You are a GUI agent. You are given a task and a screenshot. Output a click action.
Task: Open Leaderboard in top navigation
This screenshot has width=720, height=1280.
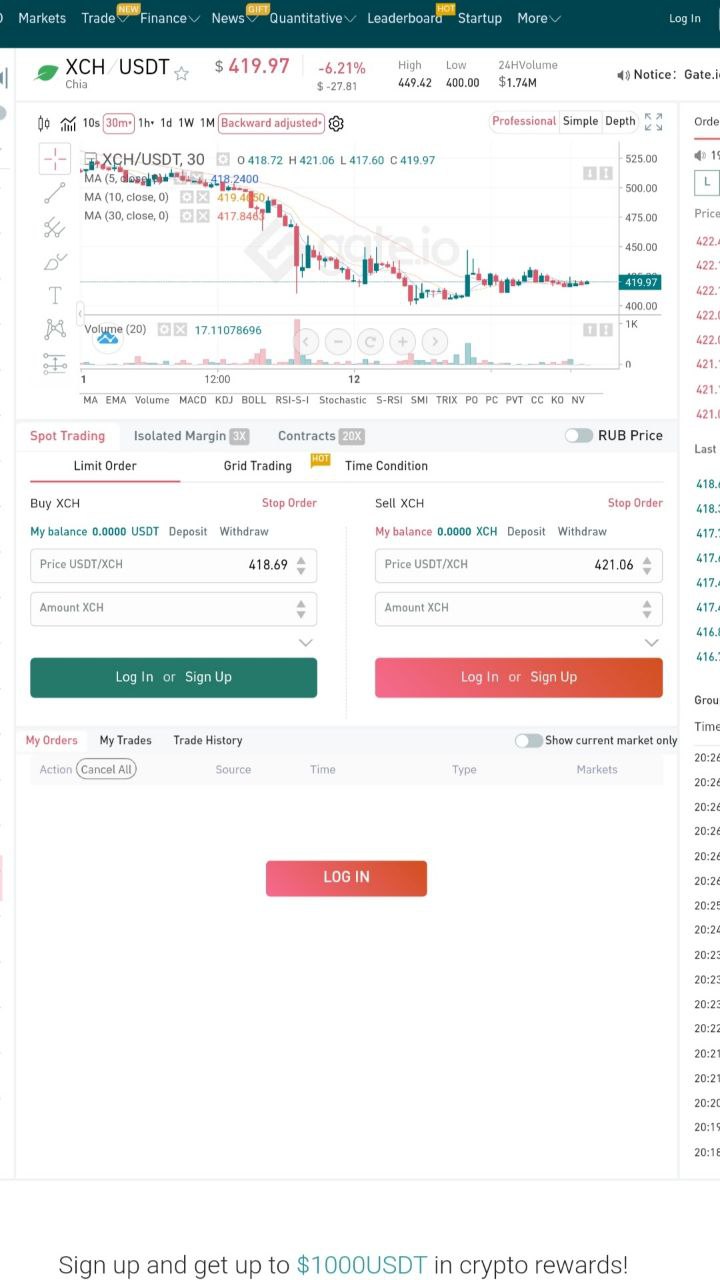click(x=404, y=18)
